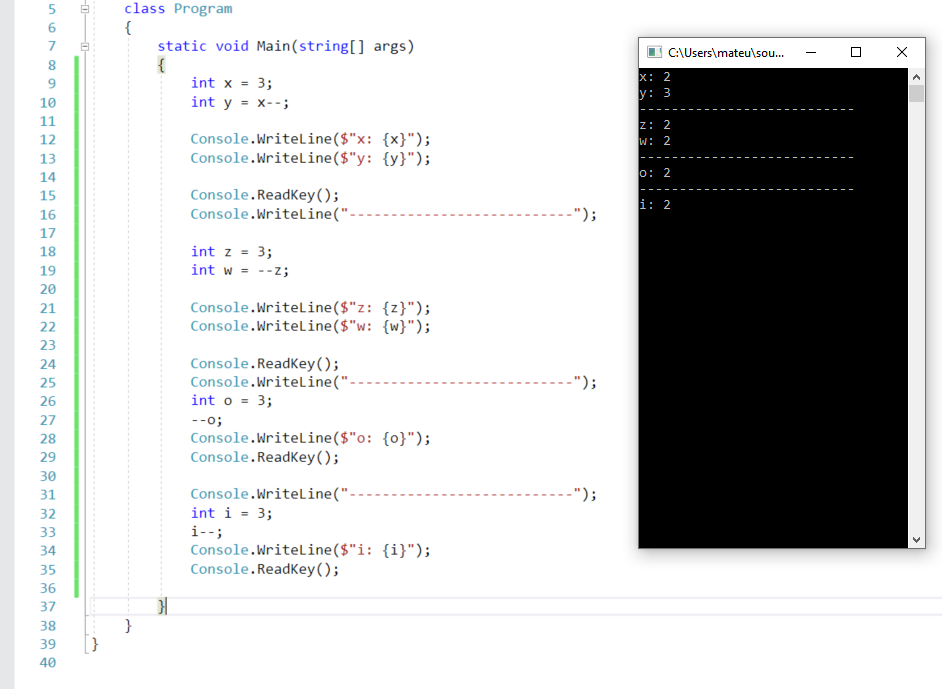Click the console scrollbar thumb

click(916, 94)
